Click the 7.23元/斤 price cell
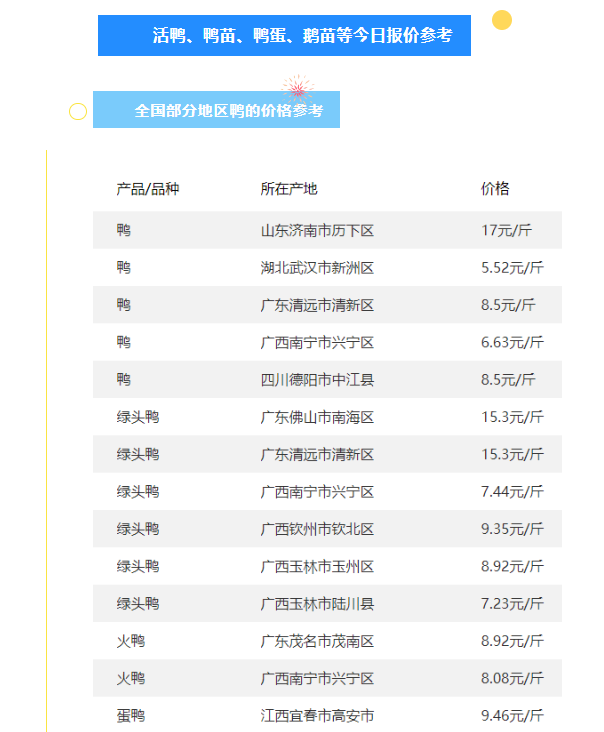Screen dimensions: 604x732 (x=512, y=604)
